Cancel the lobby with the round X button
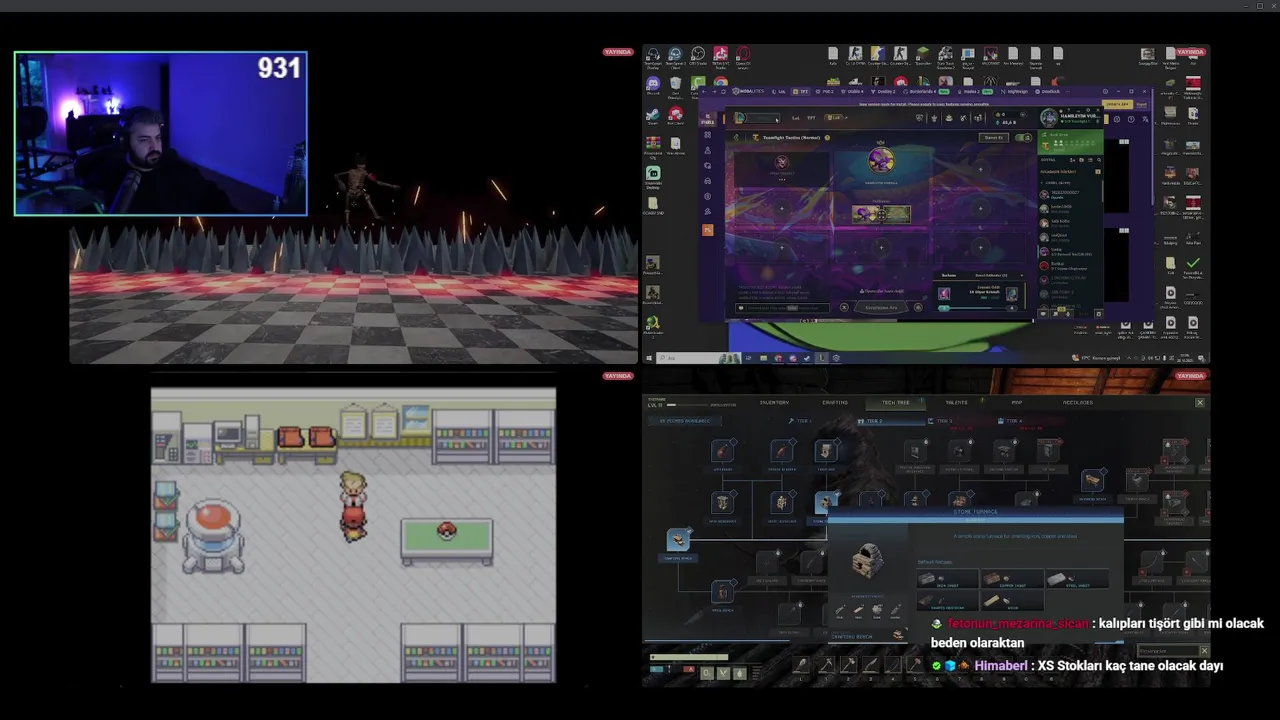The width and height of the screenshot is (1280, 720). click(x=844, y=307)
